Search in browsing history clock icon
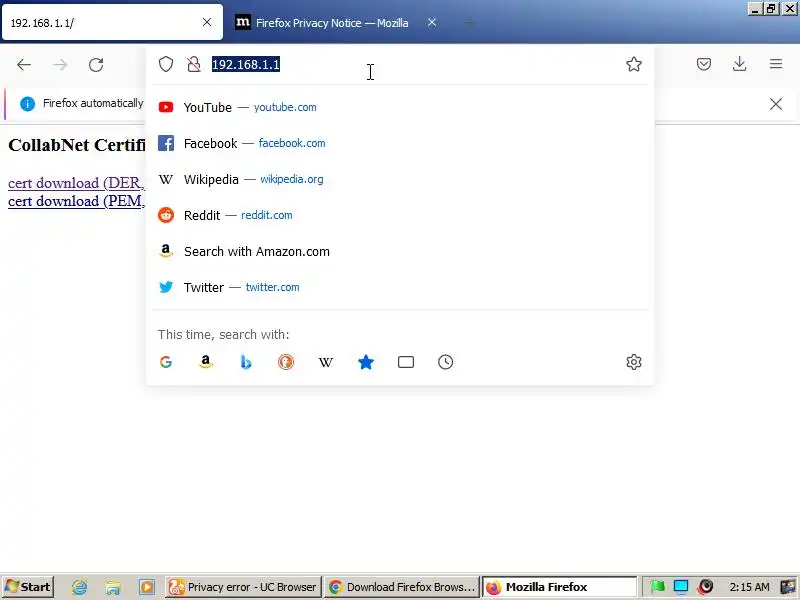The height and width of the screenshot is (600, 800). [445, 362]
